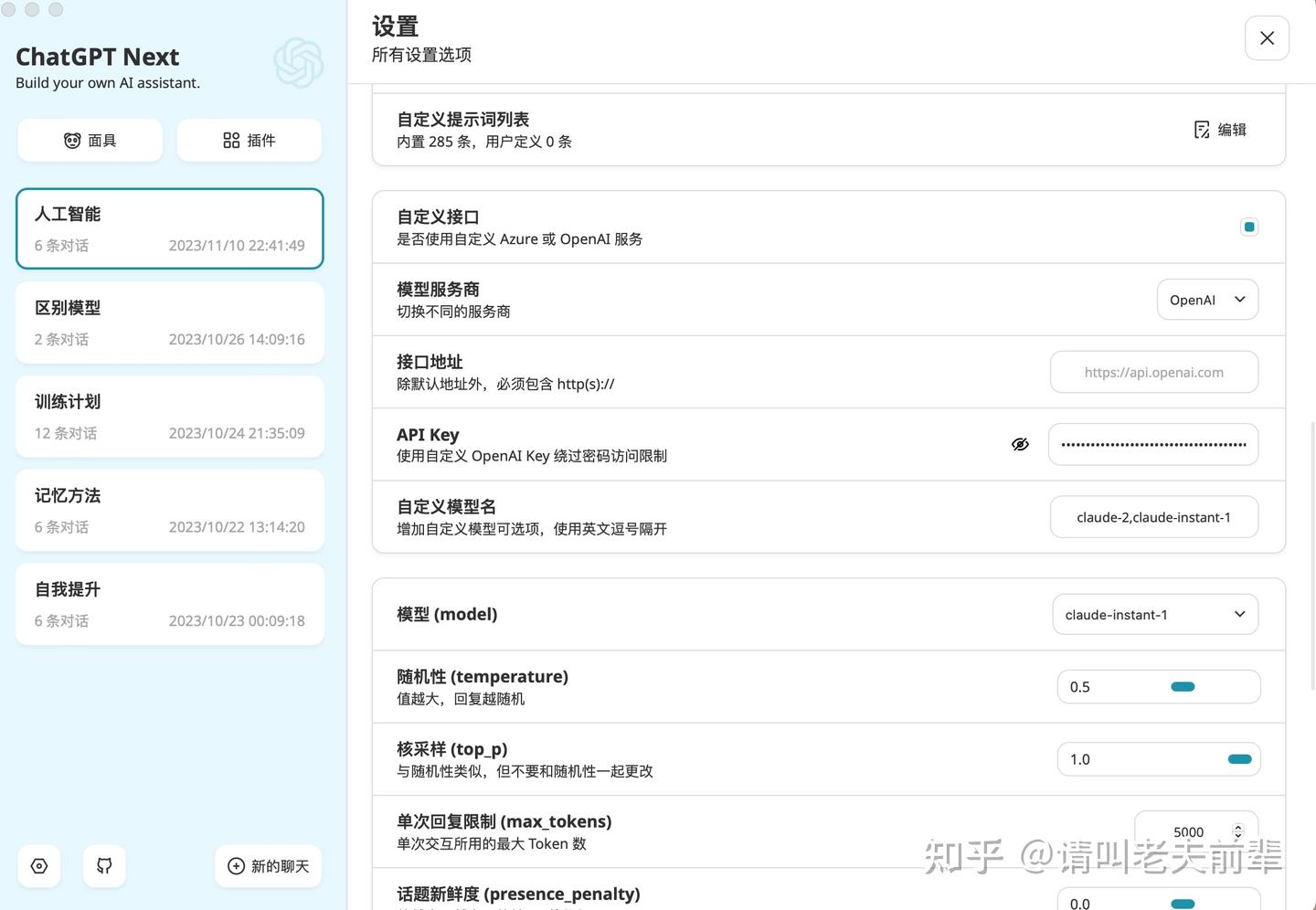Click the plus icon on 新的聊天 button
The width and height of the screenshot is (1316, 910).
(x=235, y=865)
